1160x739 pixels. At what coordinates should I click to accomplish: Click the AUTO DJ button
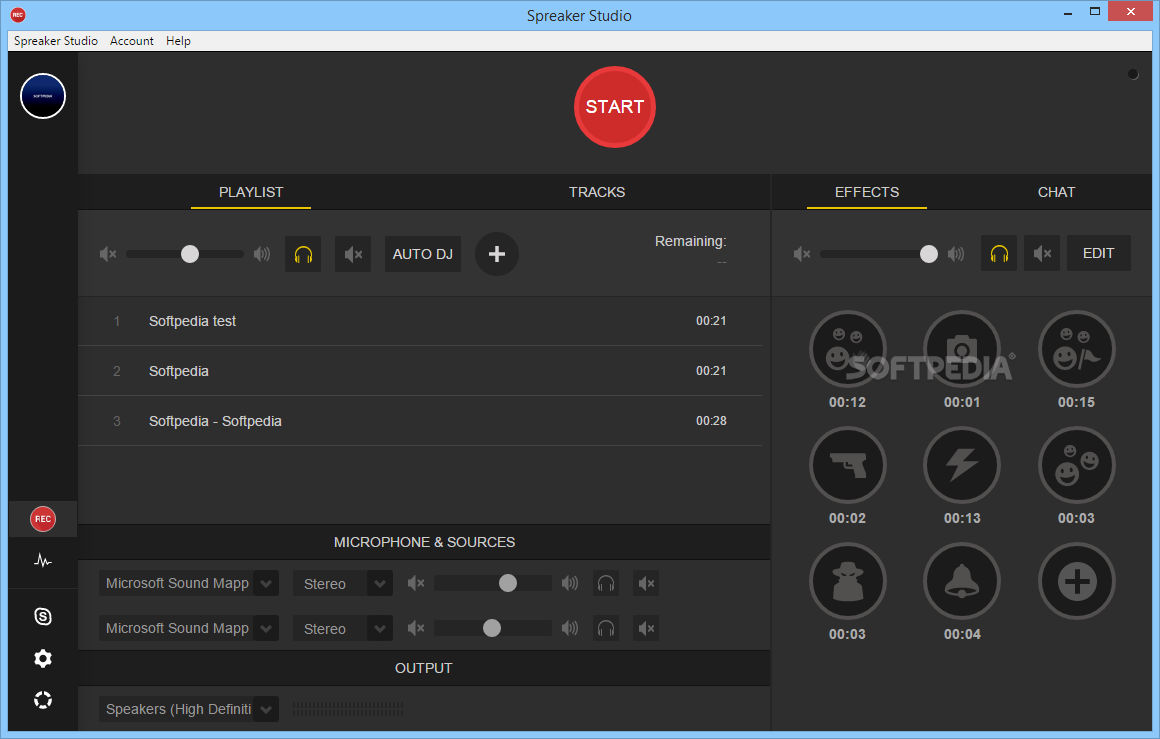point(423,254)
